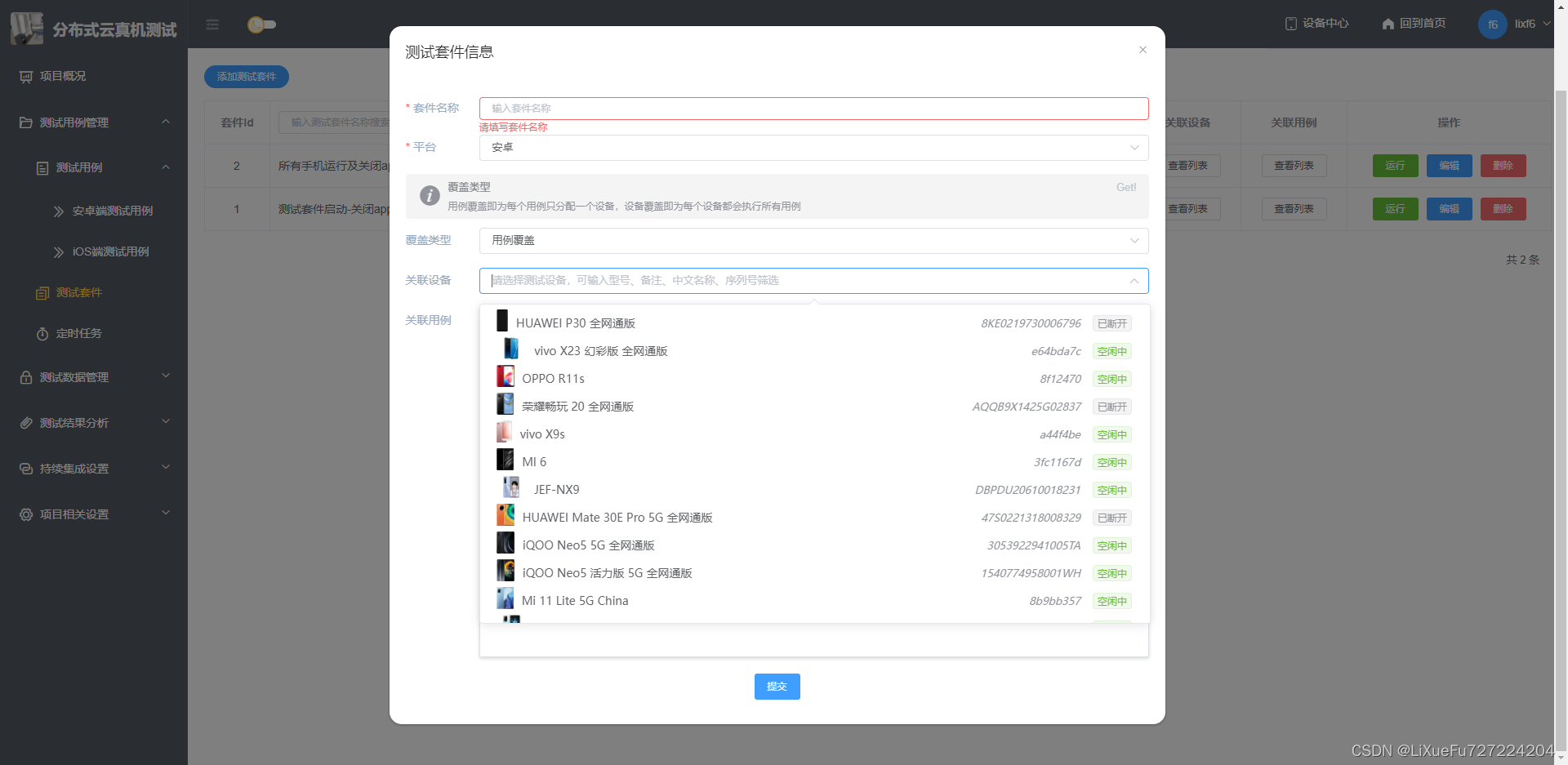Open 项目概况 in the sidebar

pos(63,76)
